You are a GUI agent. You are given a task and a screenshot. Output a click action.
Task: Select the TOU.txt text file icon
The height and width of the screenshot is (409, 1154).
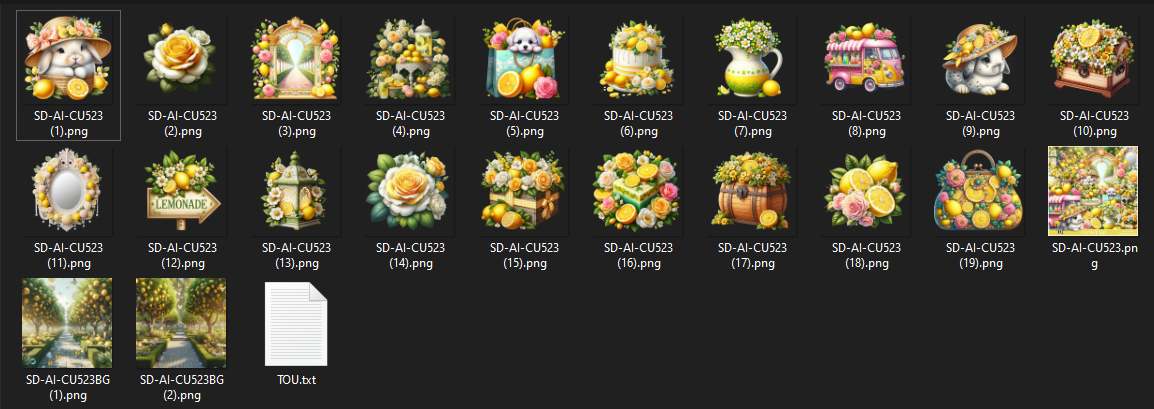pos(296,324)
